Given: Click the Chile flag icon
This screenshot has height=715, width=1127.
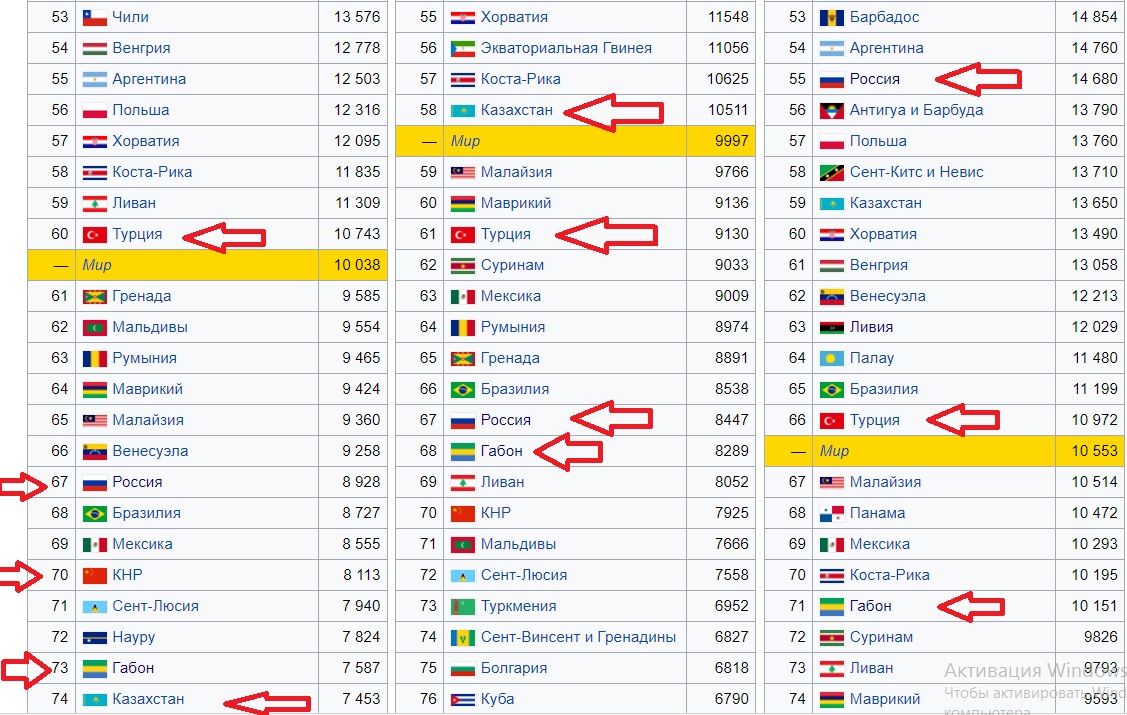Looking at the screenshot, I should (x=95, y=17).
